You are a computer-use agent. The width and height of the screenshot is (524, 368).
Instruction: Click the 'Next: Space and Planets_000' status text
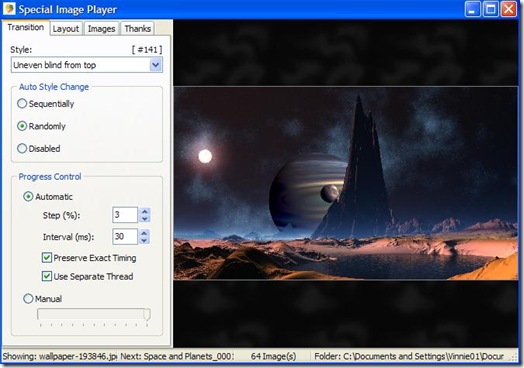point(177,356)
